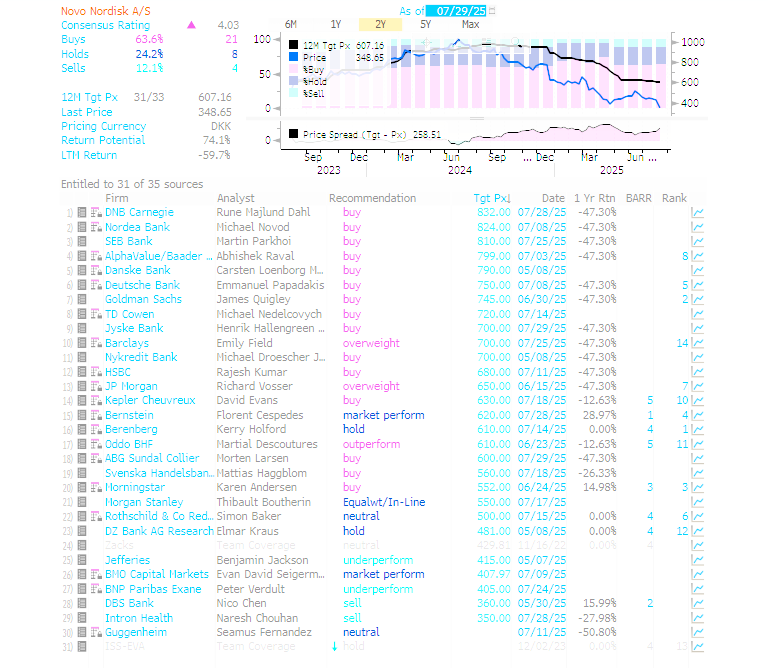The height and width of the screenshot is (668, 768).
Task: Toggle Price Spread legend swatch
Action: point(293,134)
